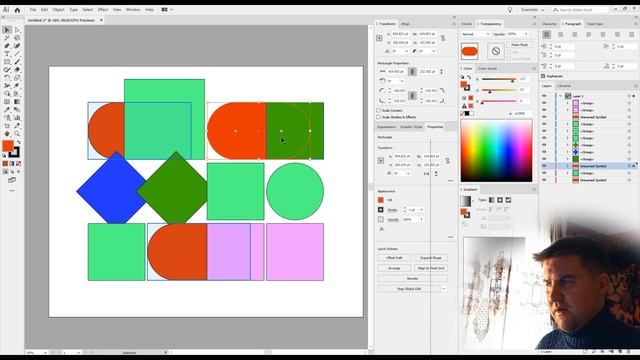This screenshot has height=360, width=640.
Task: Open the Arrange Documents dropdown
Action: pos(167,10)
